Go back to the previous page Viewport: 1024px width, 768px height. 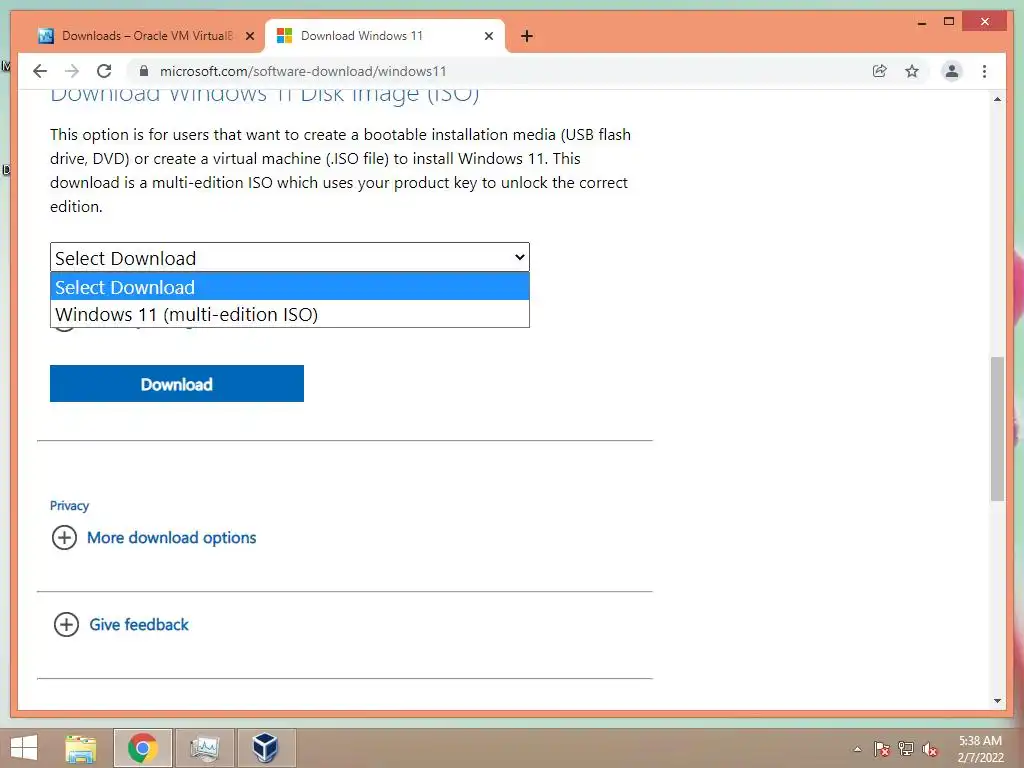pyautogui.click(x=40, y=71)
